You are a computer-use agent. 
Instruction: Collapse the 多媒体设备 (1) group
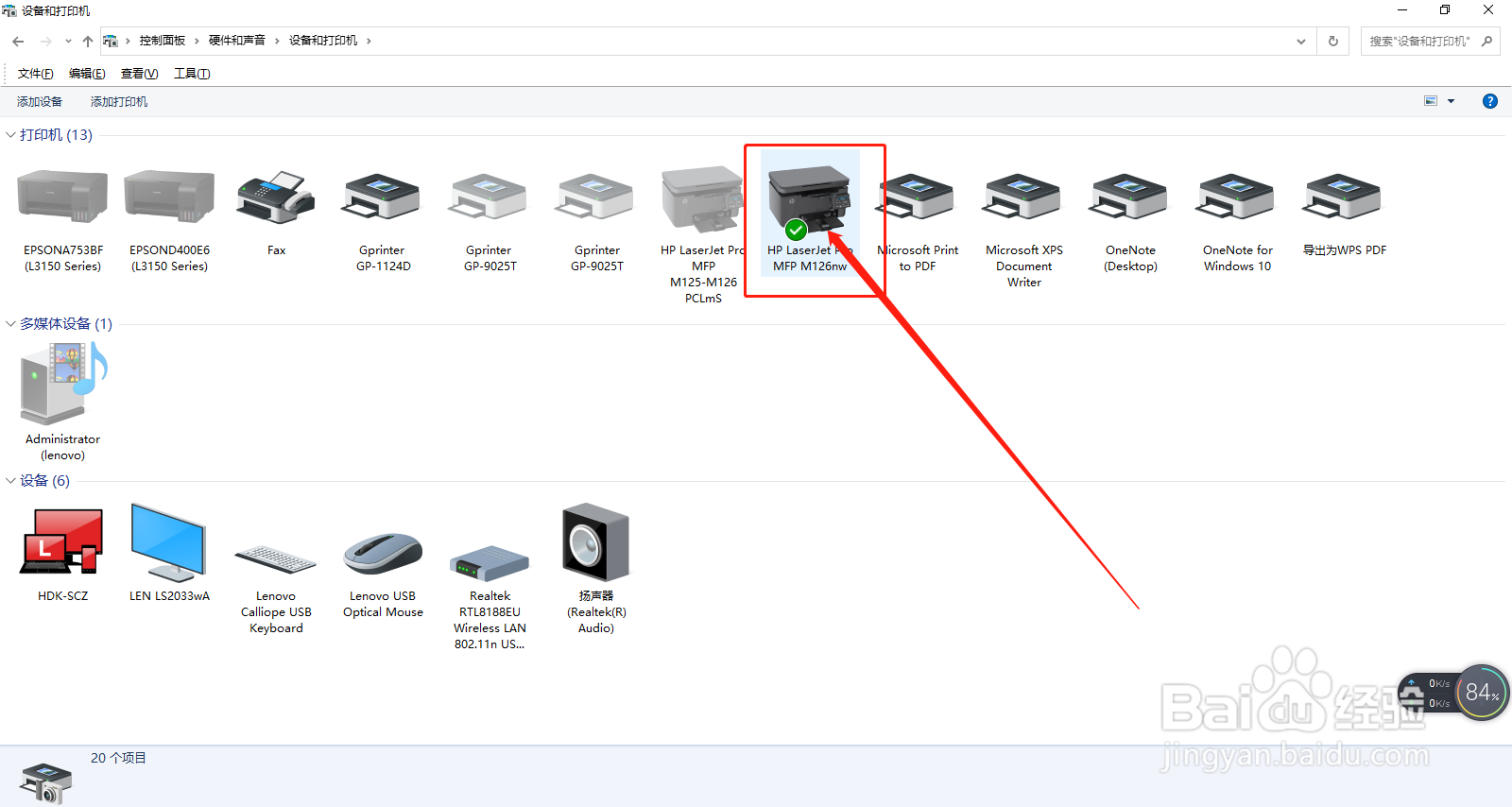(10, 324)
